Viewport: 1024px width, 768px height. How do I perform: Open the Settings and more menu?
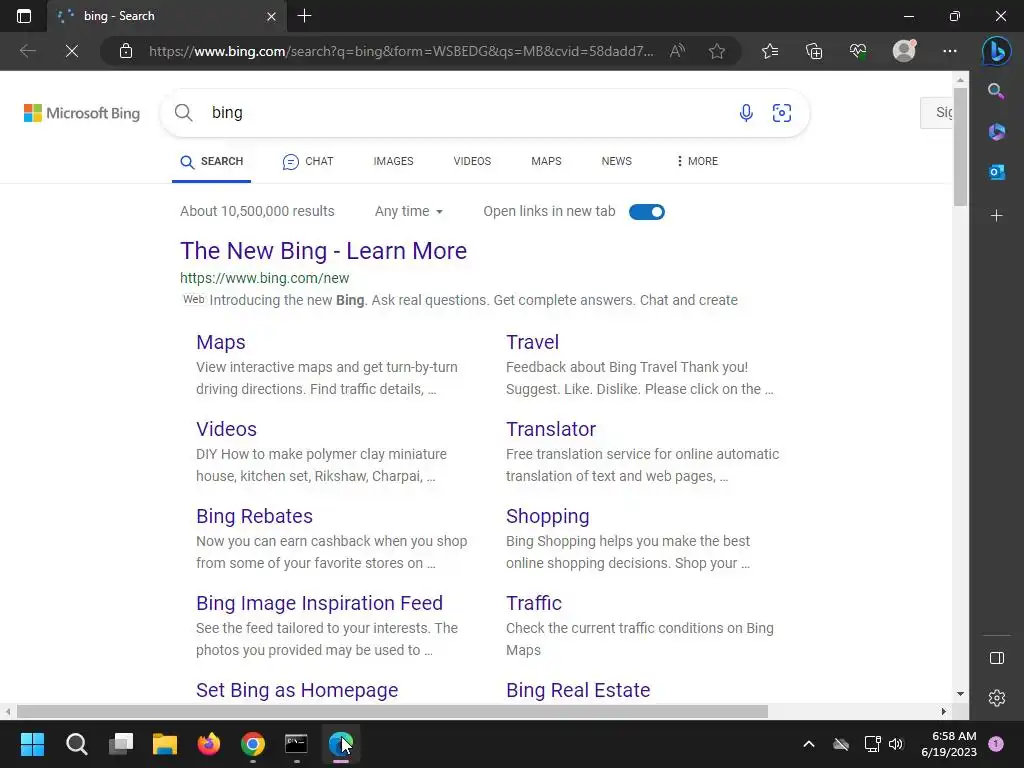[x=950, y=51]
